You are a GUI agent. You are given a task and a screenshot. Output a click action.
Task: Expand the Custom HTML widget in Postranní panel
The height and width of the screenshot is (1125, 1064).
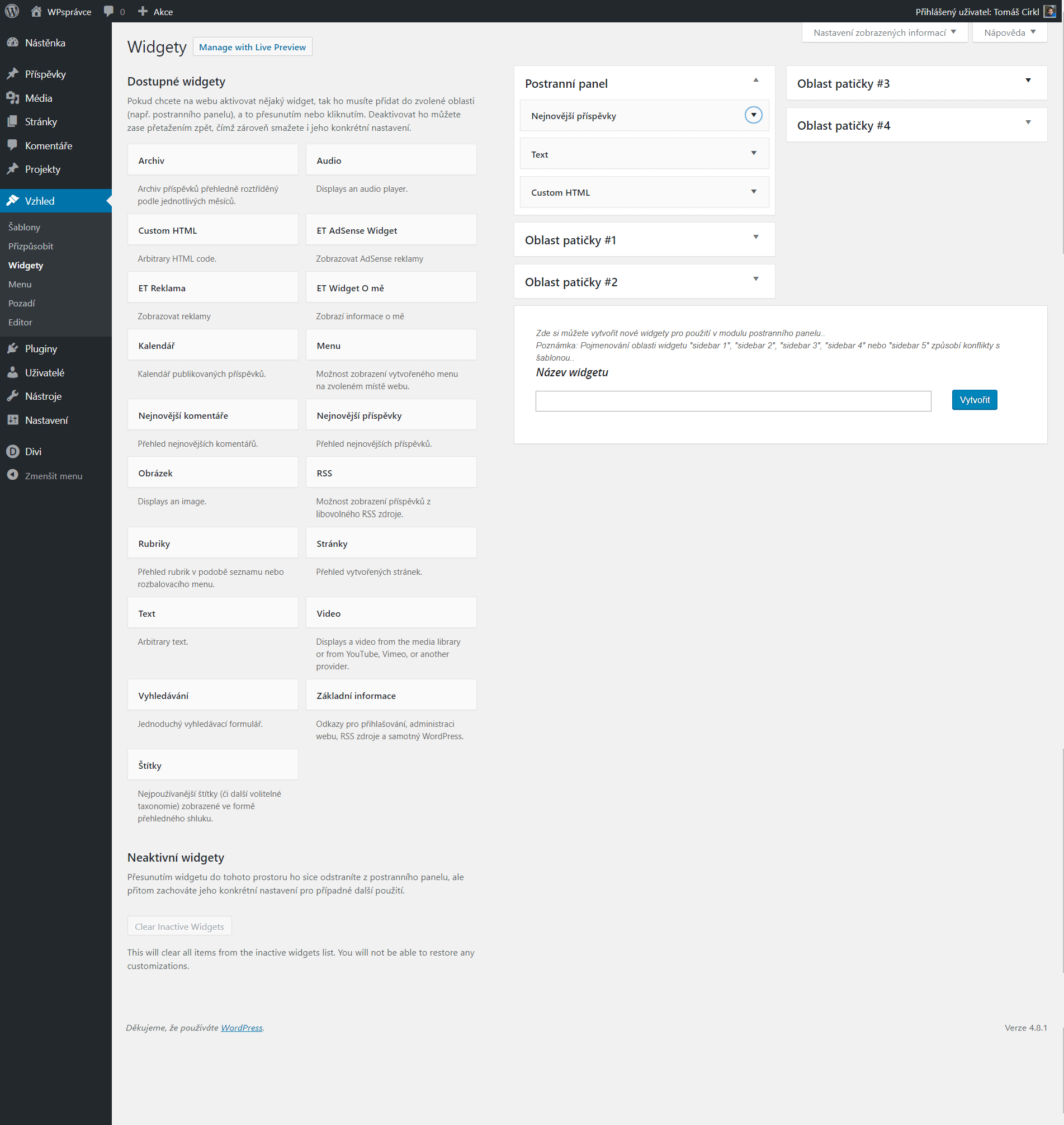pyautogui.click(x=753, y=192)
